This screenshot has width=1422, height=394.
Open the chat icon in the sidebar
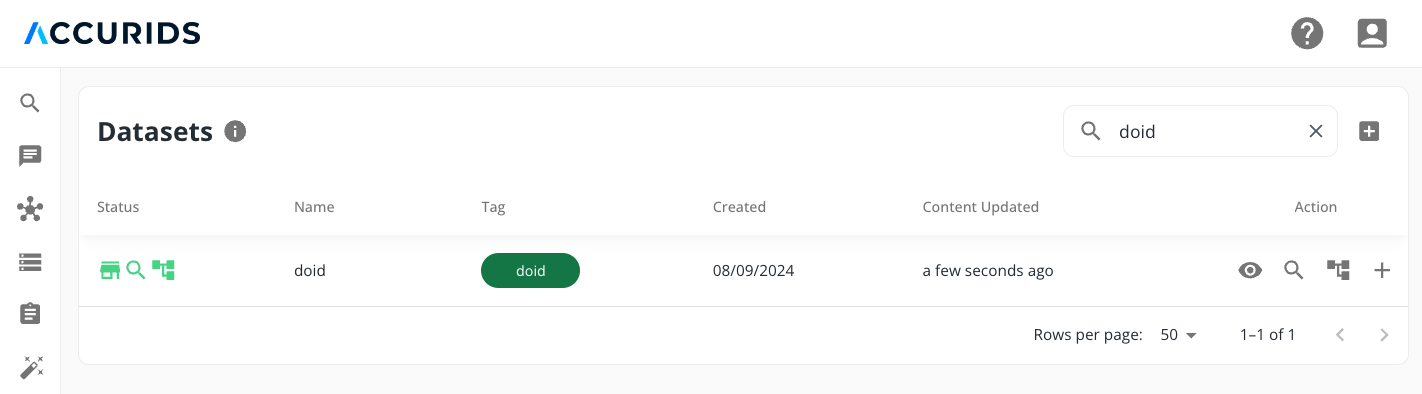(x=30, y=156)
